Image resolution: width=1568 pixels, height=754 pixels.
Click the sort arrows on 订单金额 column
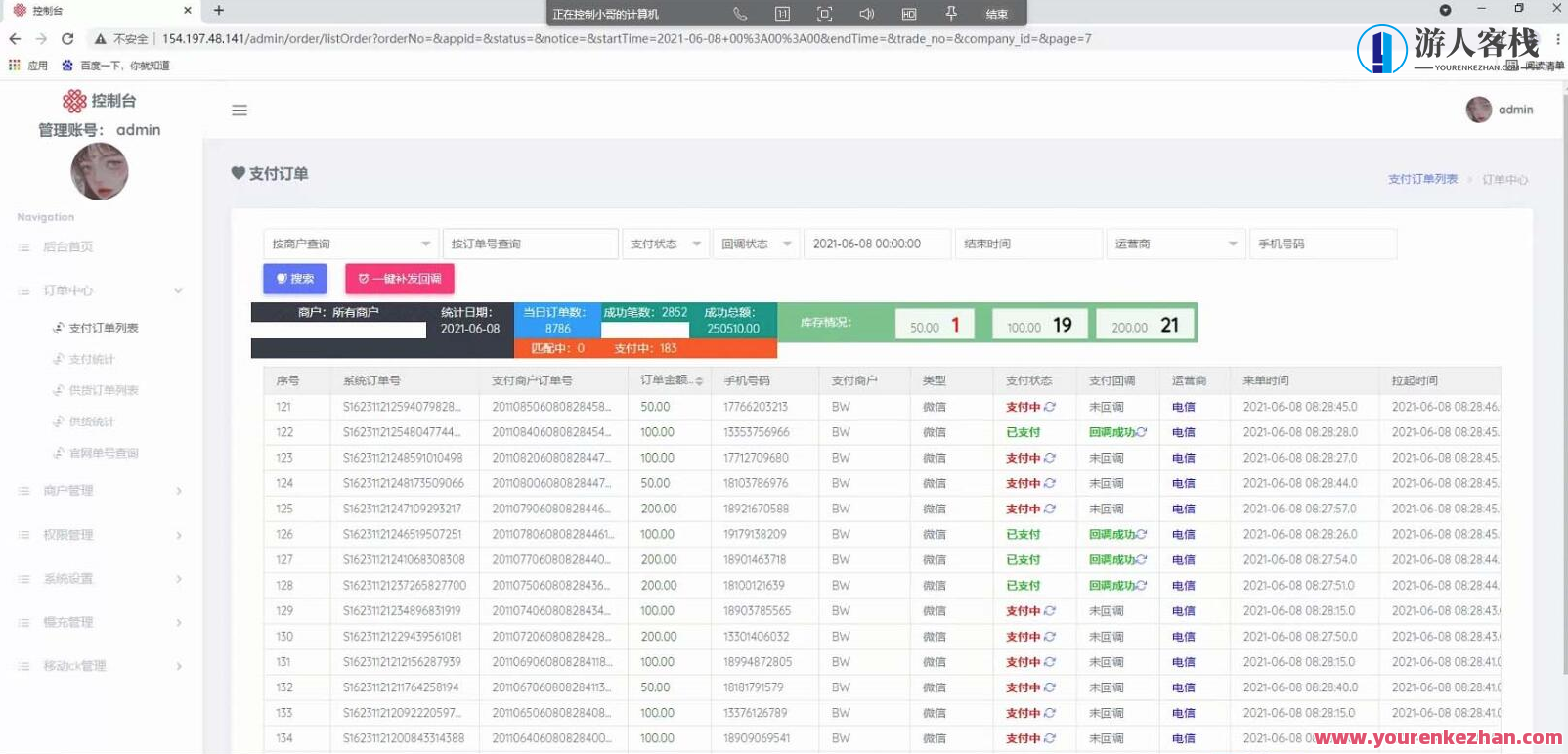pyautogui.click(x=699, y=381)
